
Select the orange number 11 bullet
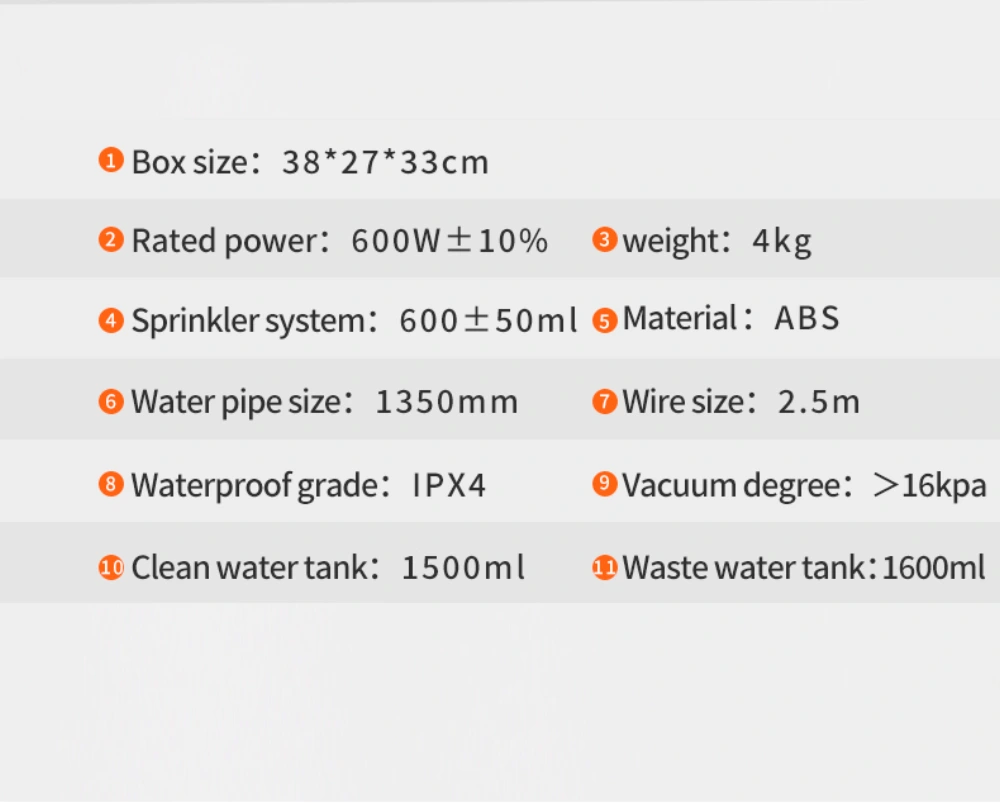tap(604, 568)
